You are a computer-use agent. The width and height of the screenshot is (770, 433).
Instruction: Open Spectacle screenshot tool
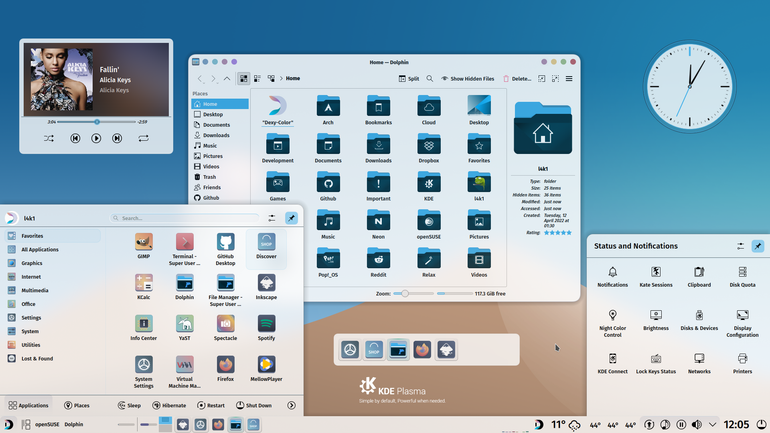(225, 327)
